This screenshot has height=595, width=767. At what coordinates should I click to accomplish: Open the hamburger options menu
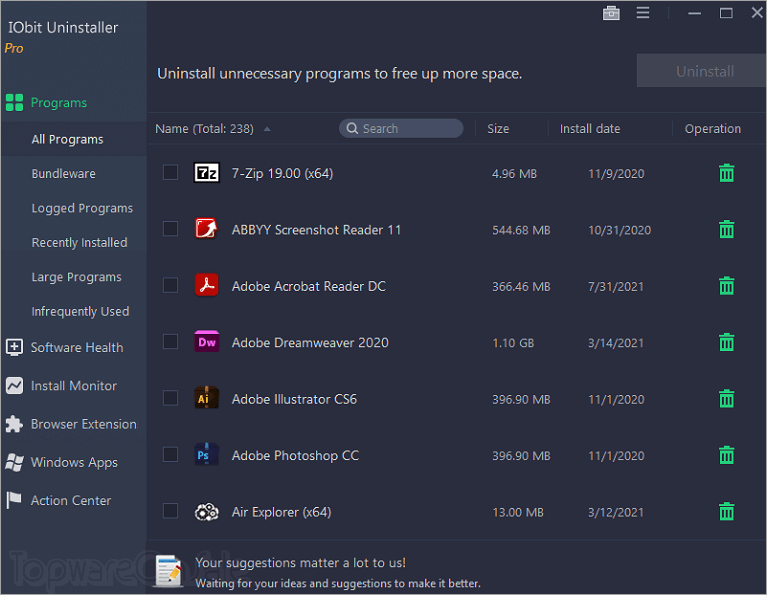[643, 13]
